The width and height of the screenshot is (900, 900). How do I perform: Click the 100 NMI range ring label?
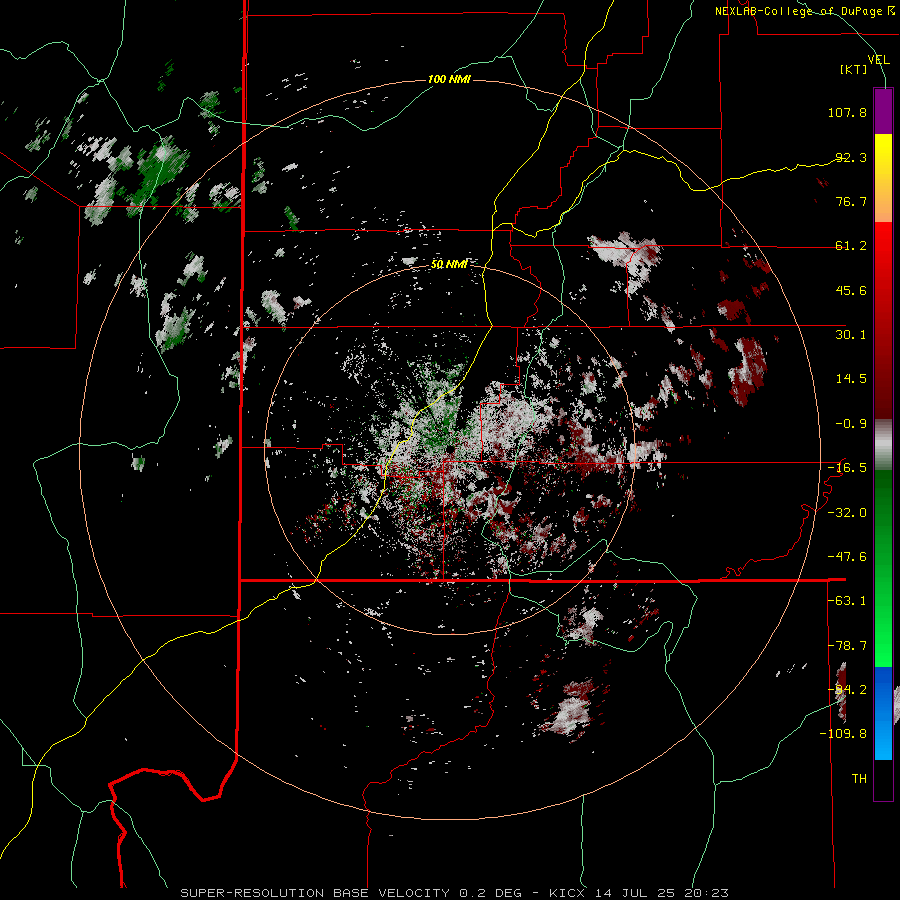pyautogui.click(x=449, y=79)
